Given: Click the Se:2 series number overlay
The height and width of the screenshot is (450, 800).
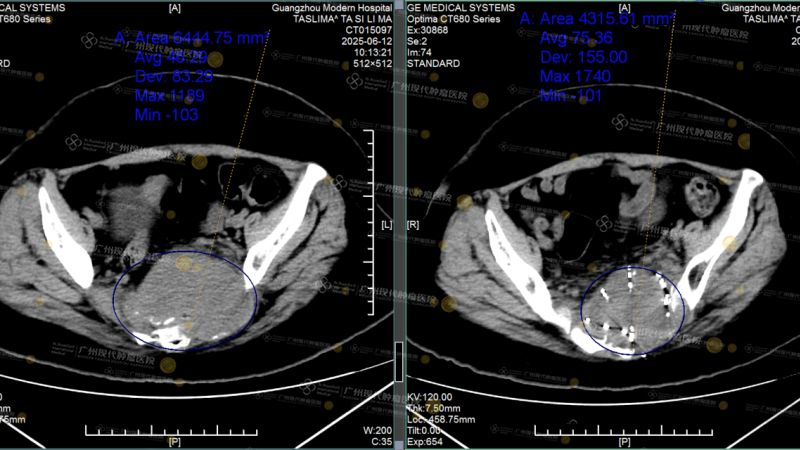Looking at the screenshot, I should pos(417,41).
